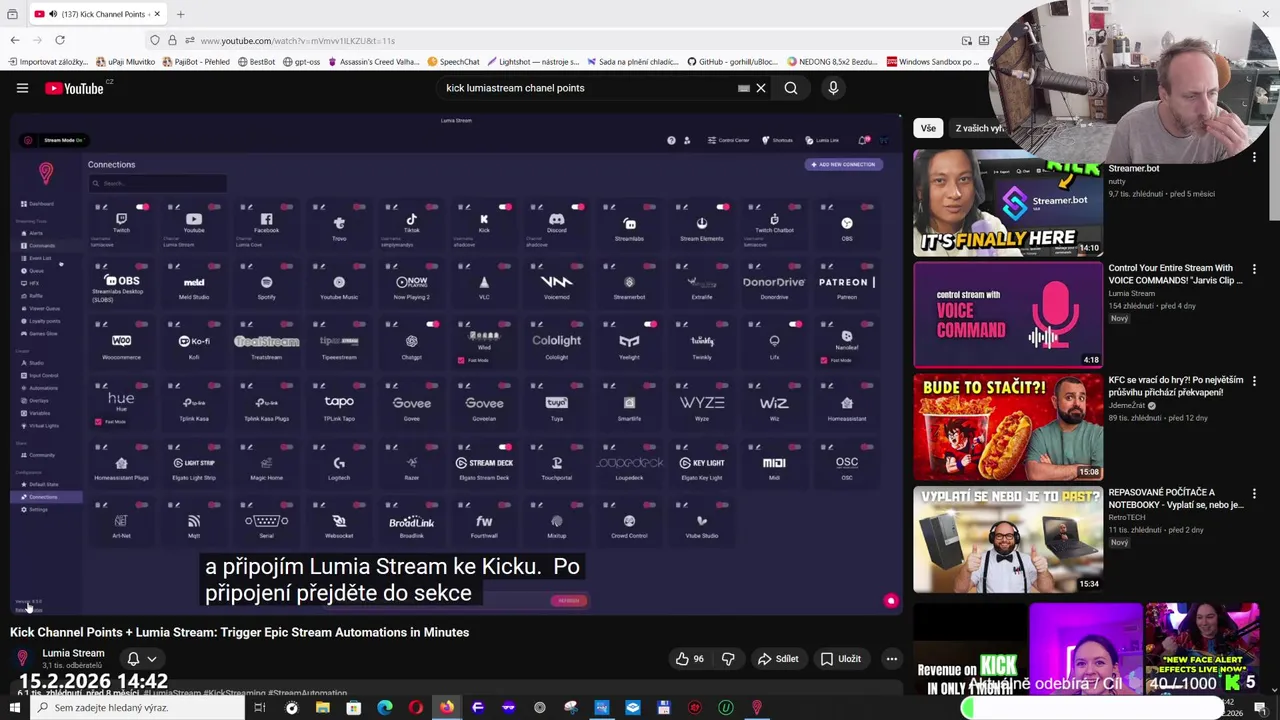
Task: Open options menu for Repasované počítače video
Action: click(x=1254, y=494)
